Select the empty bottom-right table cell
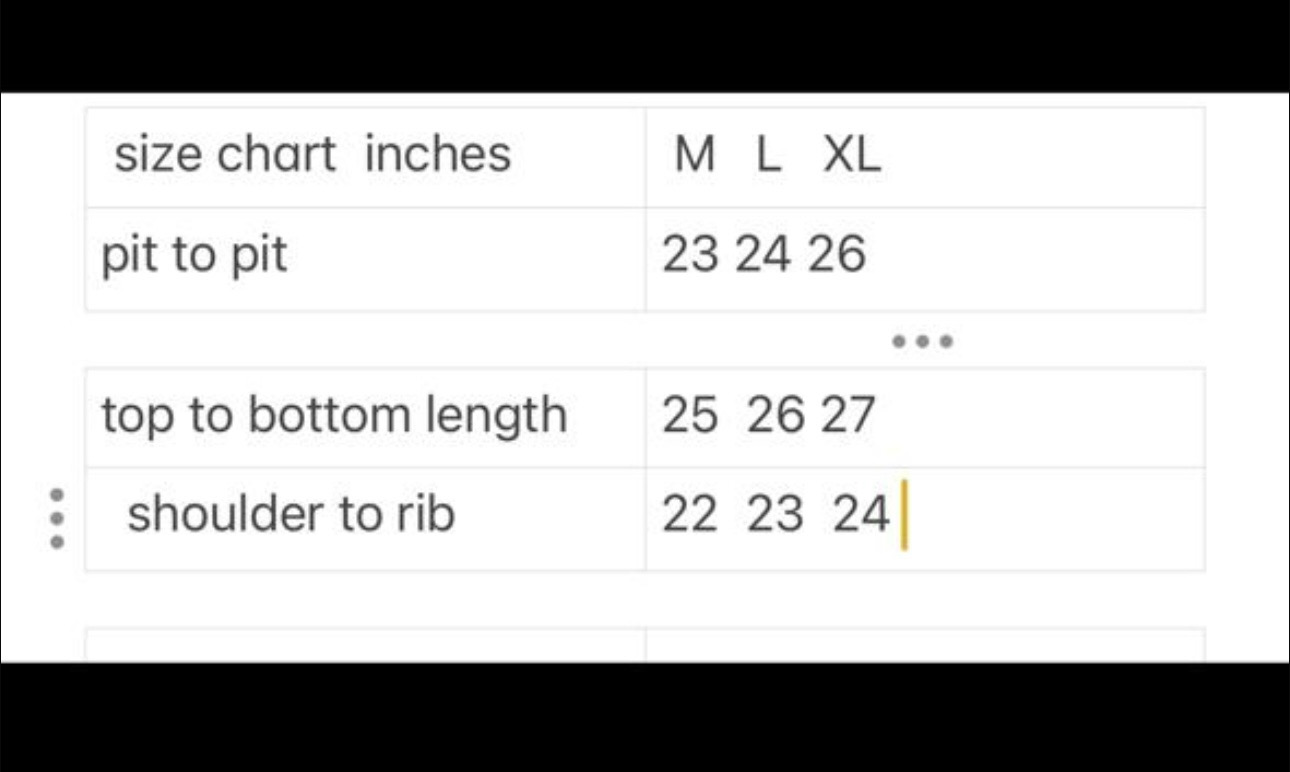Image resolution: width=1290 pixels, height=772 pixels. (924, 645)
